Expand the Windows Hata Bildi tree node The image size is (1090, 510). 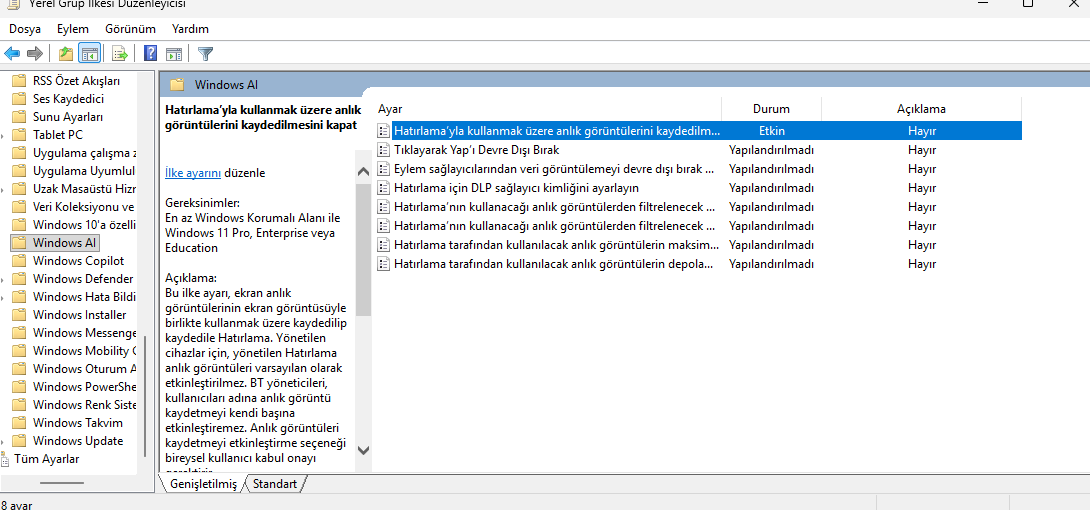pyautogui.click(x=3, y=297)
